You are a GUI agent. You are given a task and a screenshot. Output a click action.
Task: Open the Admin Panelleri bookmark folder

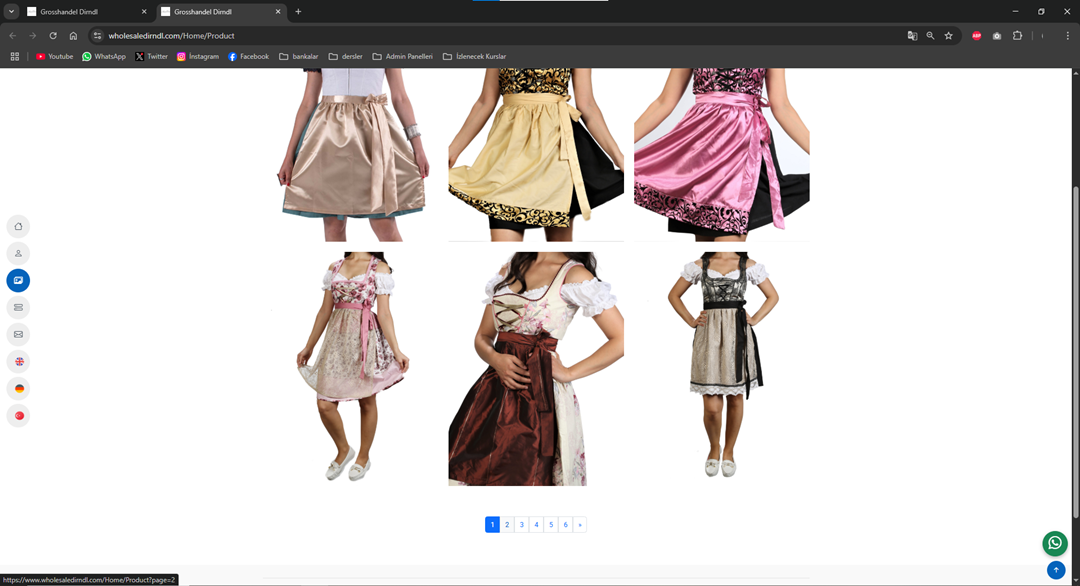(403, 56)
